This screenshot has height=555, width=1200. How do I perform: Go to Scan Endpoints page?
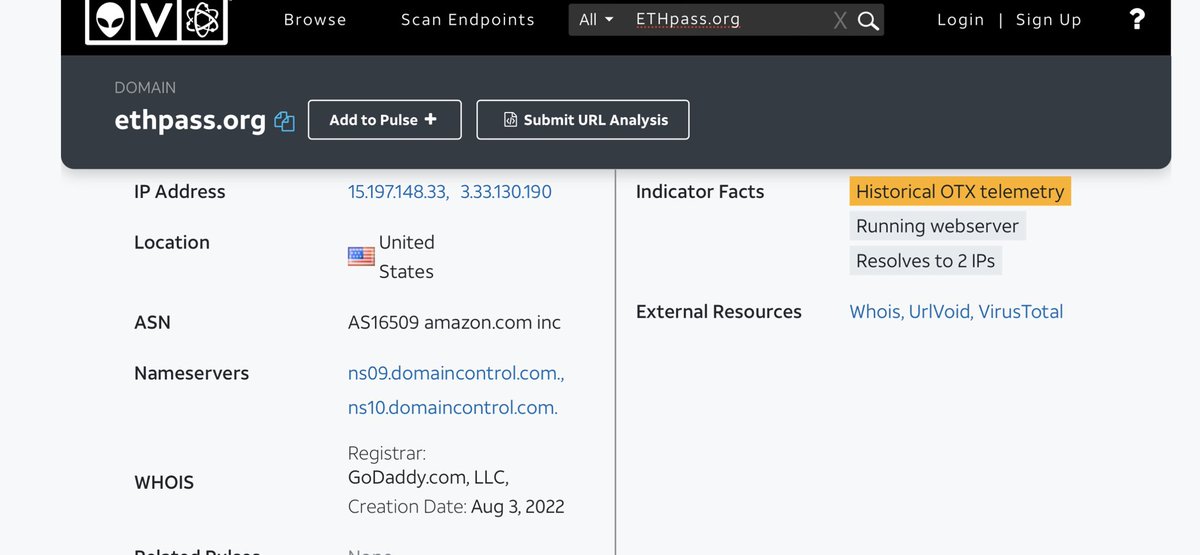(467, 20)
